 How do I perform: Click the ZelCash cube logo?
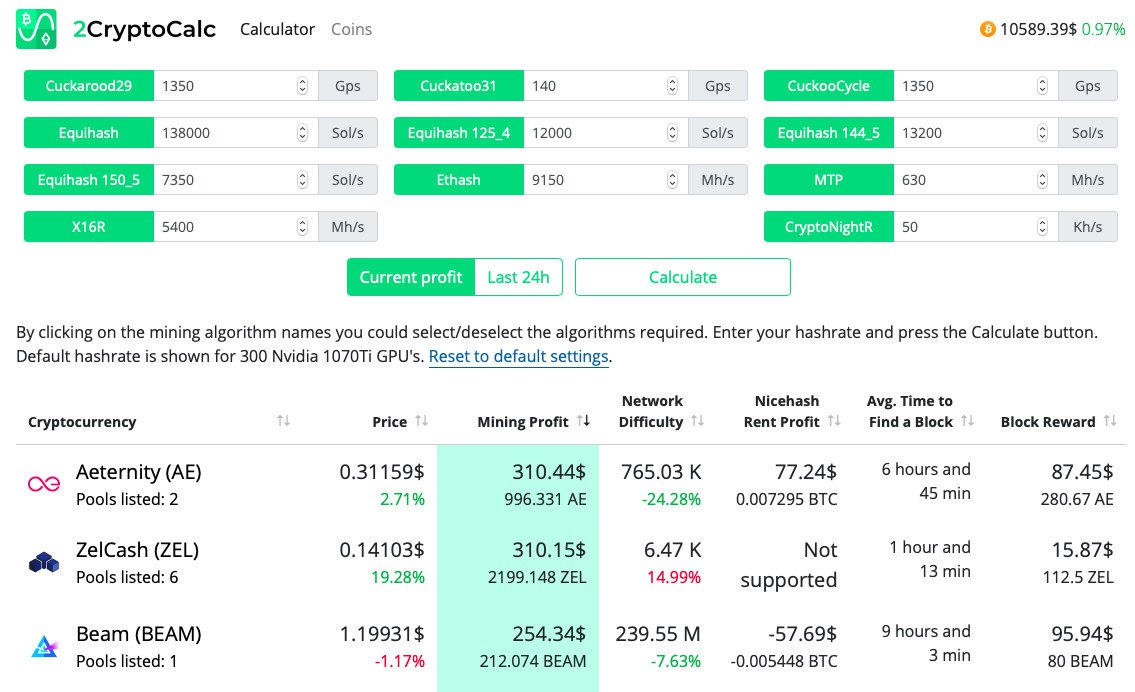pyautogui.click(x=43, y=564)
